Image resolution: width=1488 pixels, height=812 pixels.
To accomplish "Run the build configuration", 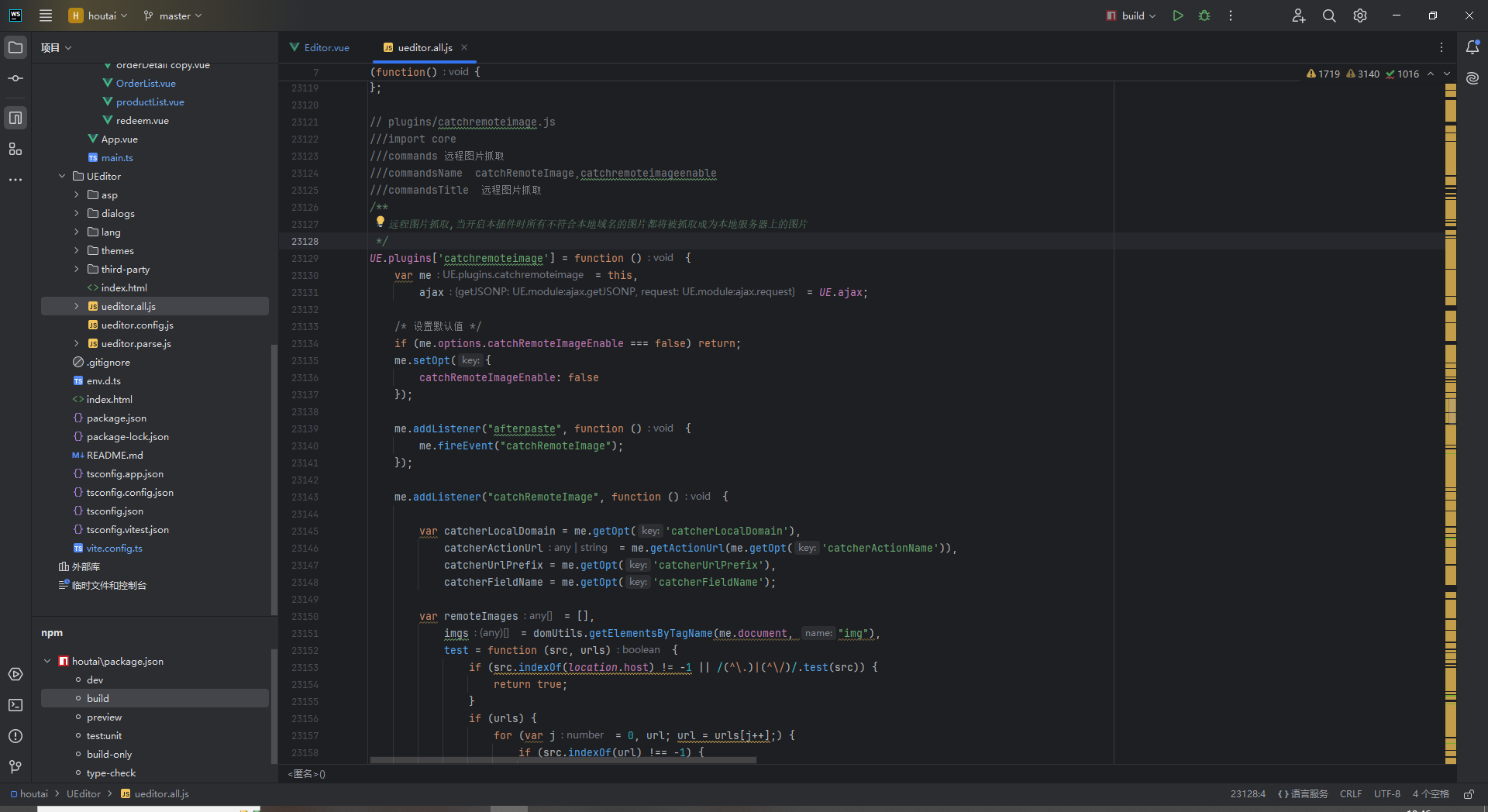I will coord(1178,15).
